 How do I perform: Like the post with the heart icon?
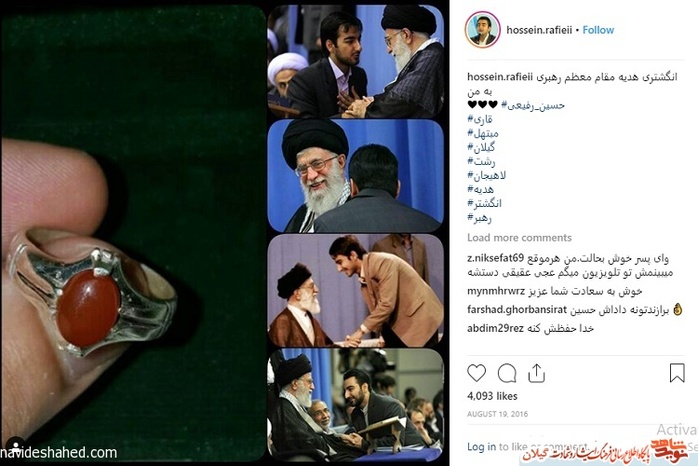tap(476, 373)
